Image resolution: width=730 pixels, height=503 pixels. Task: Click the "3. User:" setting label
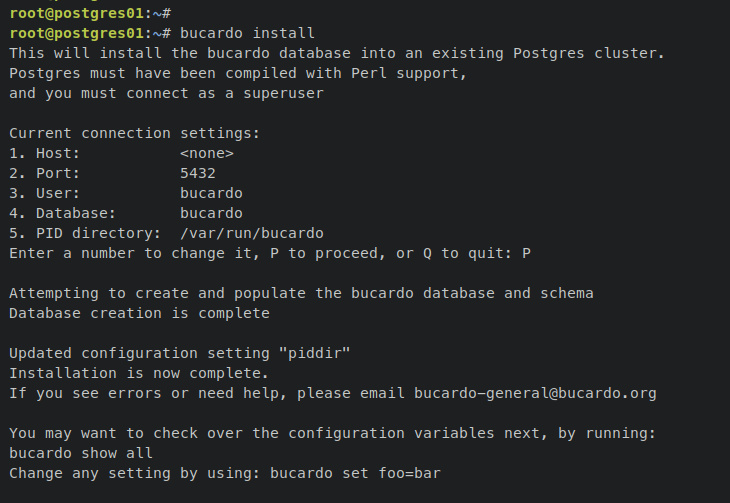45,193
